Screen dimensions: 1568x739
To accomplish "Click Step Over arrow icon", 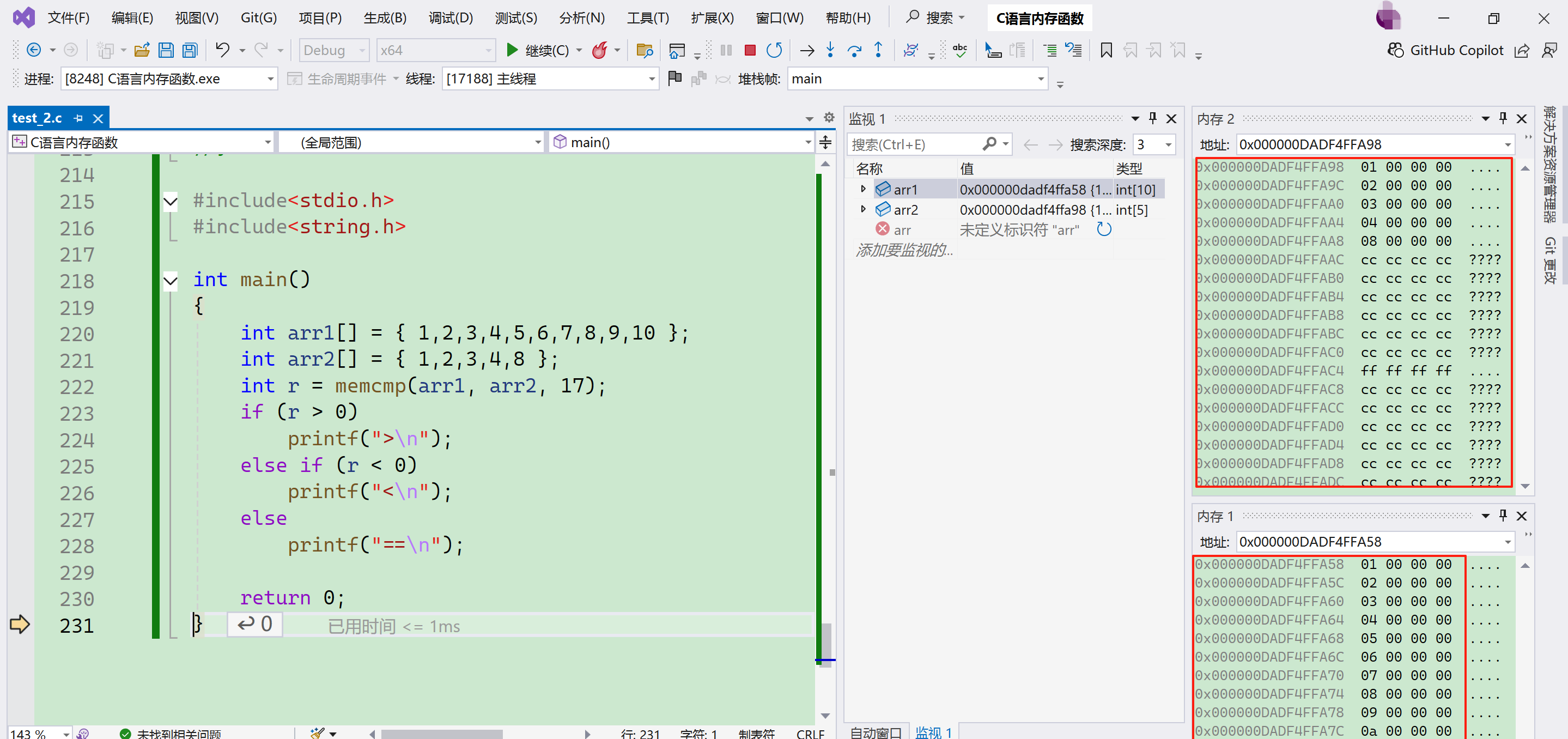I will coord(854,51).
